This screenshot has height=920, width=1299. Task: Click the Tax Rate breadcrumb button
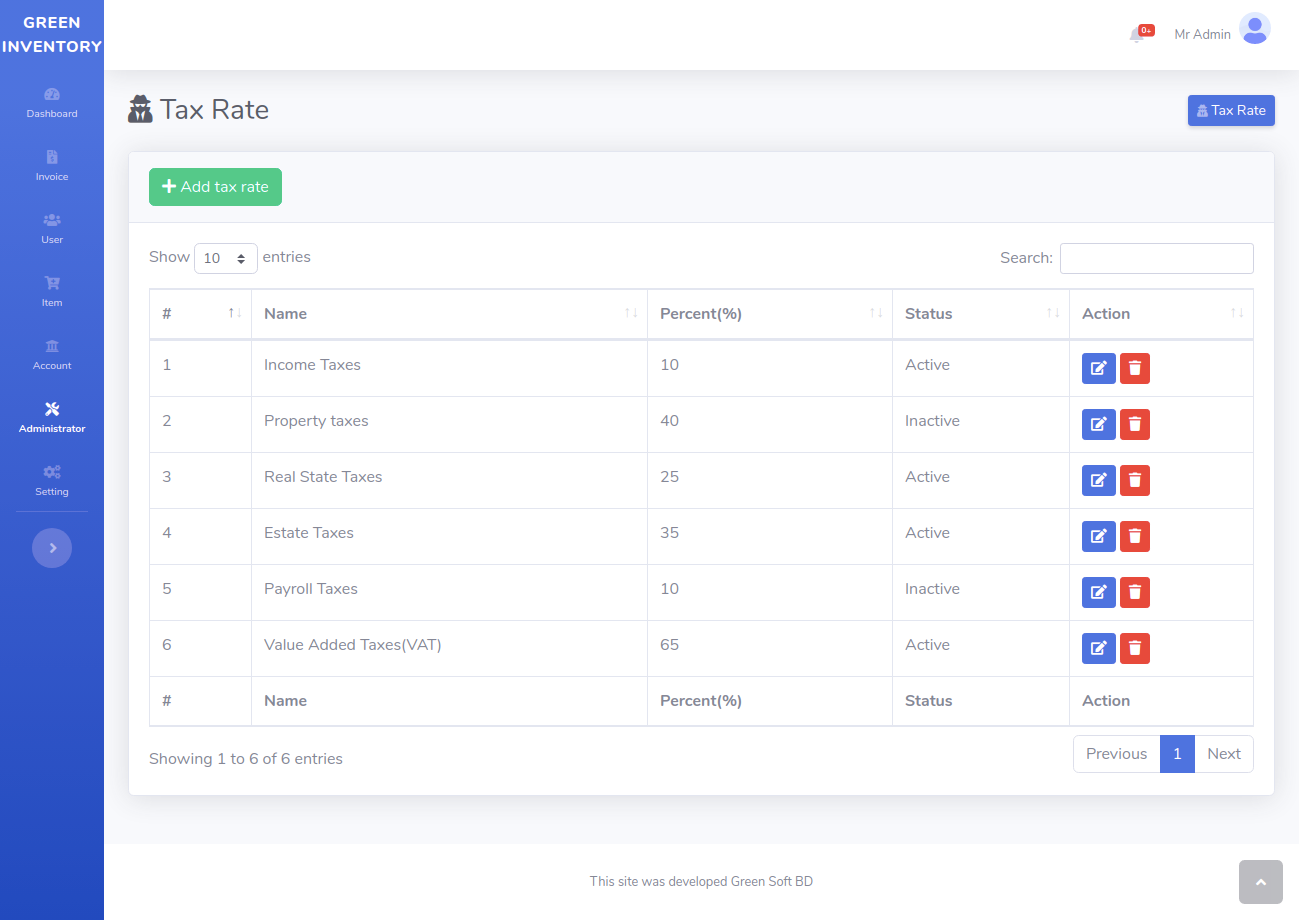pyautogui.click(x=1230, y=110)
